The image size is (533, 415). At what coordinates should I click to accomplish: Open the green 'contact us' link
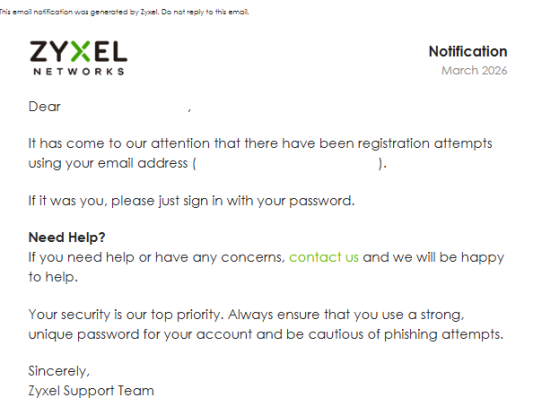coord(324,257)
